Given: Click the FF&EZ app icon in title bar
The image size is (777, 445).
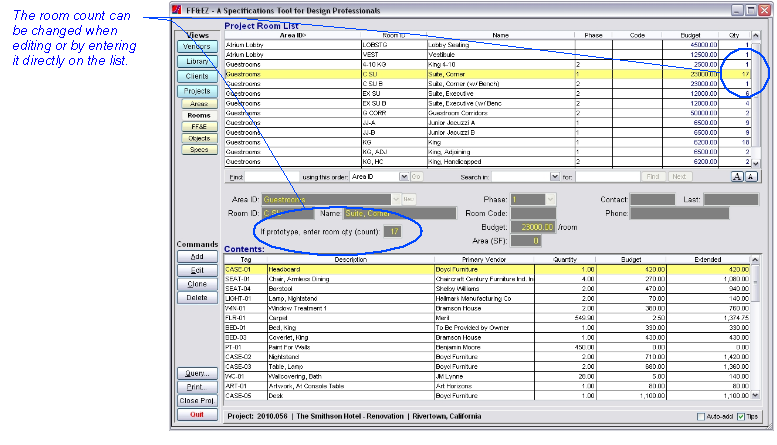Looking at the screenshot, I should coord(176,10).
